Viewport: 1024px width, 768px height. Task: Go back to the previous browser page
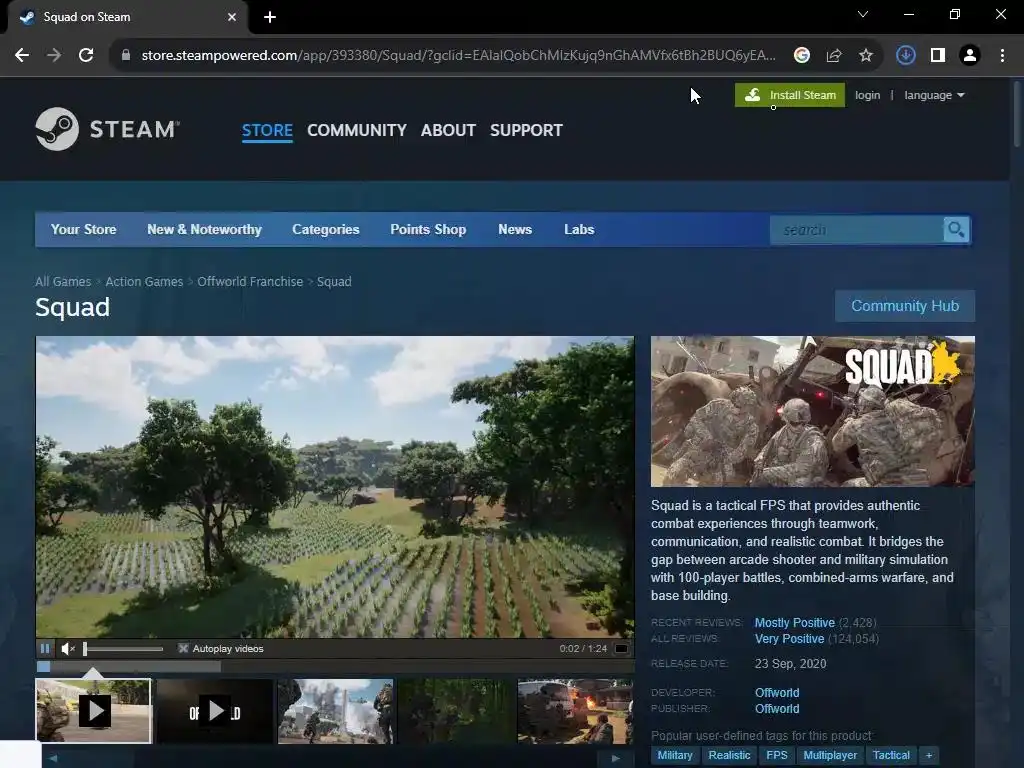pyautogui.click(x=22, y=56)
